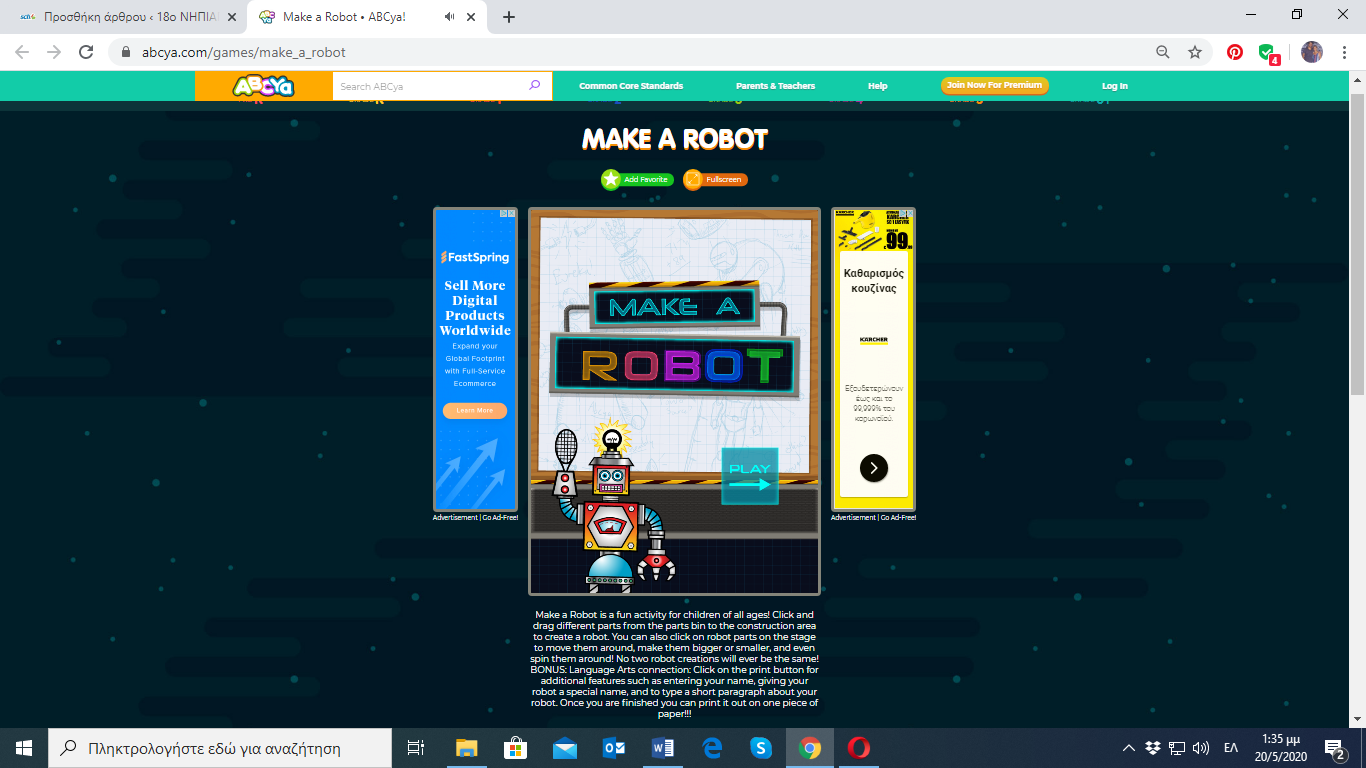Click in the Search ABCya field
Screen dimensions: 1366x768
[x=430, y=86]
